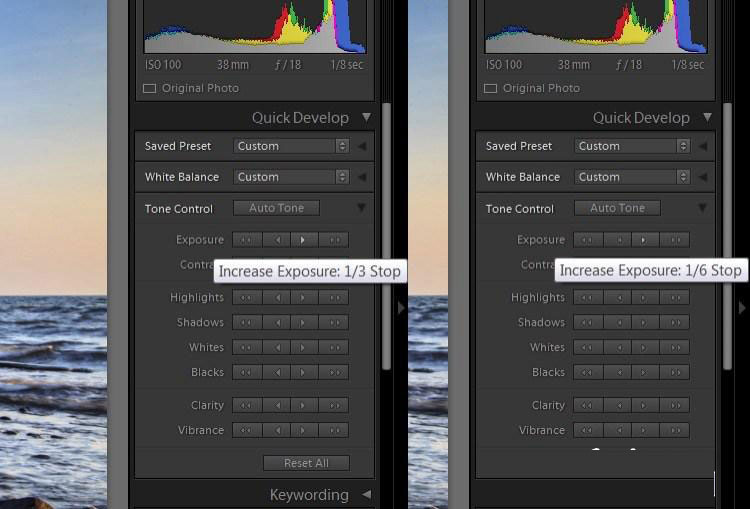Increase Highlights by large step in left panel

pos(334,297)
